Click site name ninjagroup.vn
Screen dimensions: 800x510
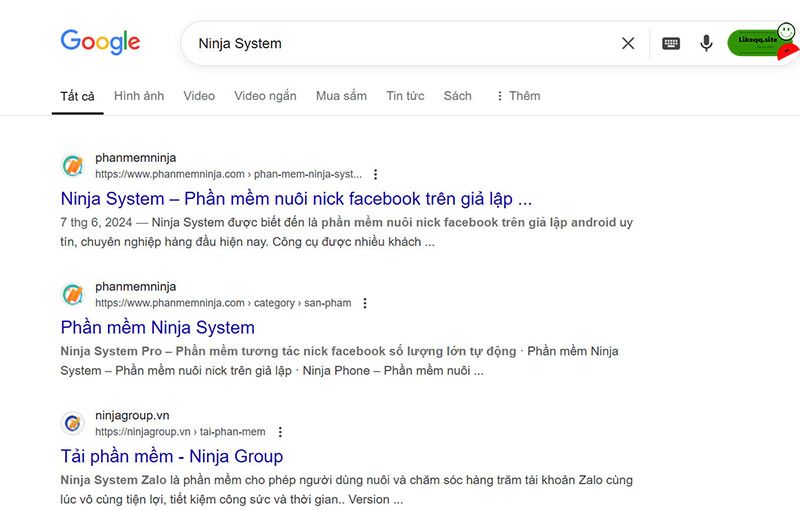[x=132, y=416]
